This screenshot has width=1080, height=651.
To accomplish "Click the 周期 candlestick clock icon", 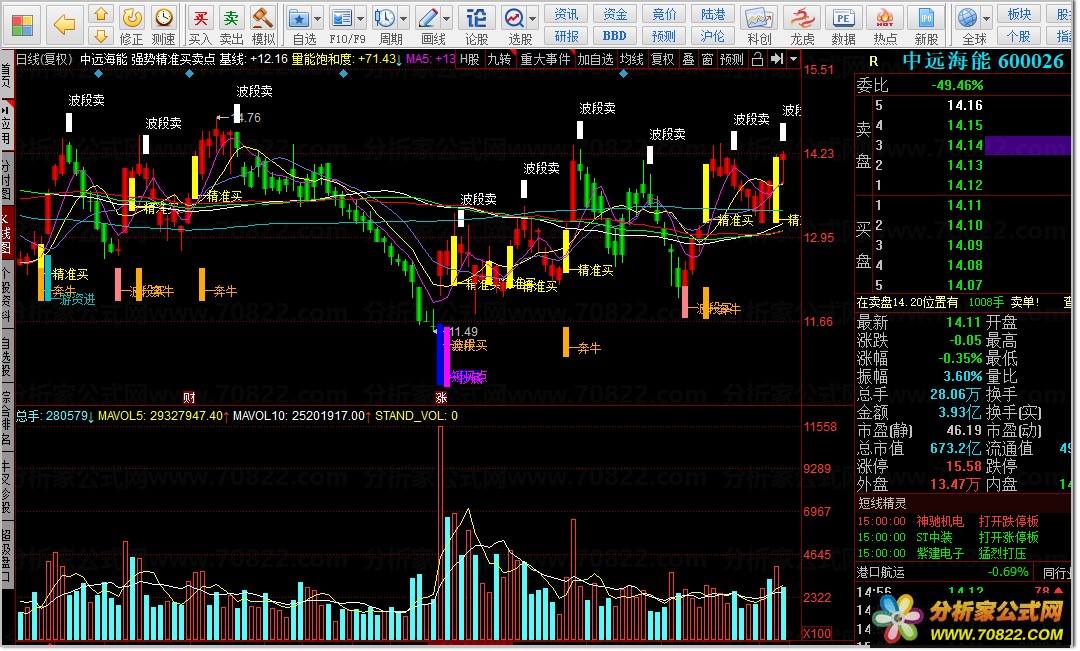I will click(384, 18).
